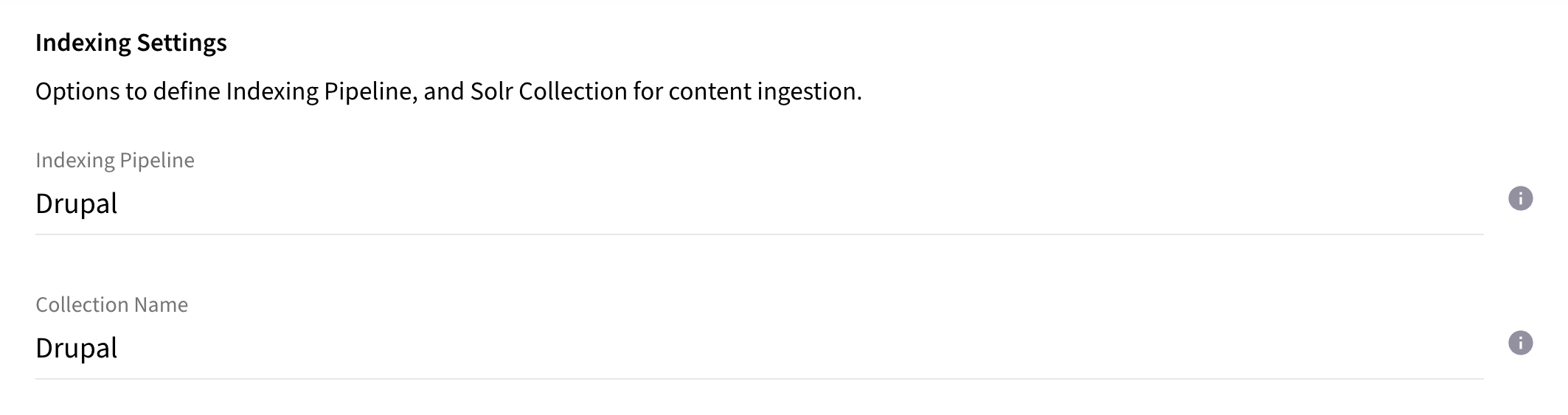Place cursor after Drupal in Indexing Pipeline
This screenshot has height=415, width=1568.
119,203
